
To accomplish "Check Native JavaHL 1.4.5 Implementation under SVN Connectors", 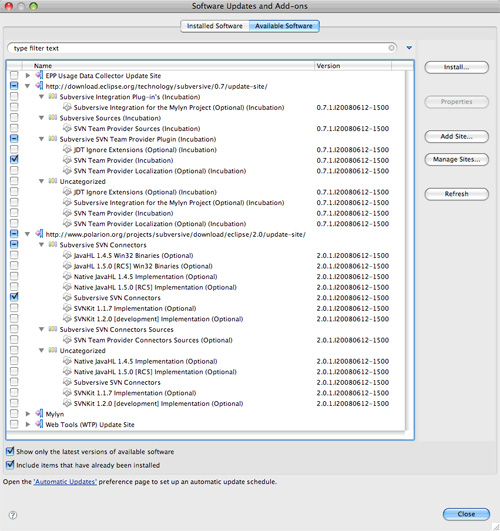I will pyautogui.click(x=14, y=276).
